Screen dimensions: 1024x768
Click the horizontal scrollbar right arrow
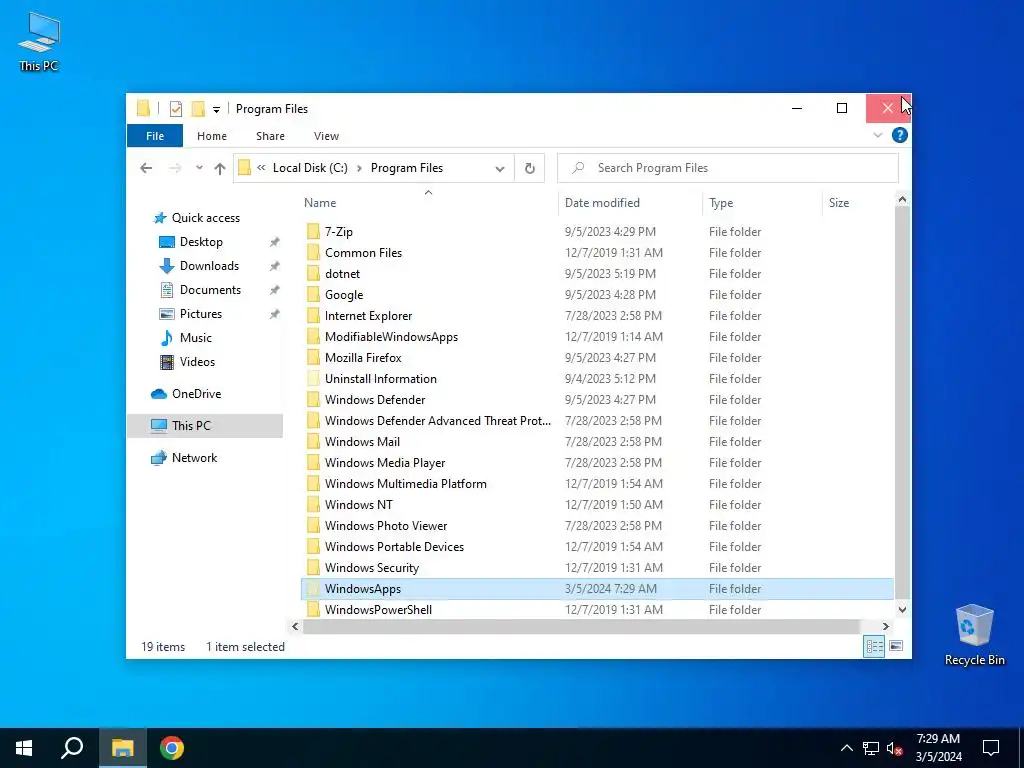tap(886, 626)
